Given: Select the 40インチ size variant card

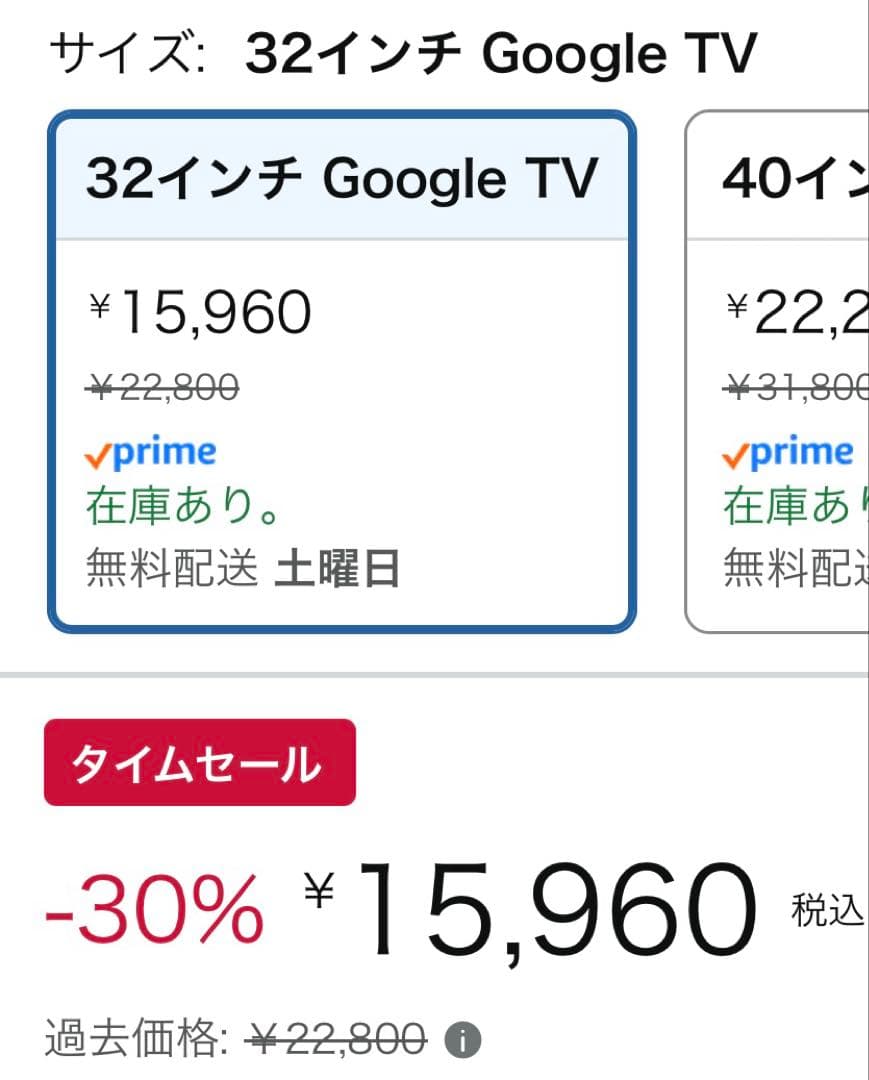Looking at the screenshot, I should 790,370.
